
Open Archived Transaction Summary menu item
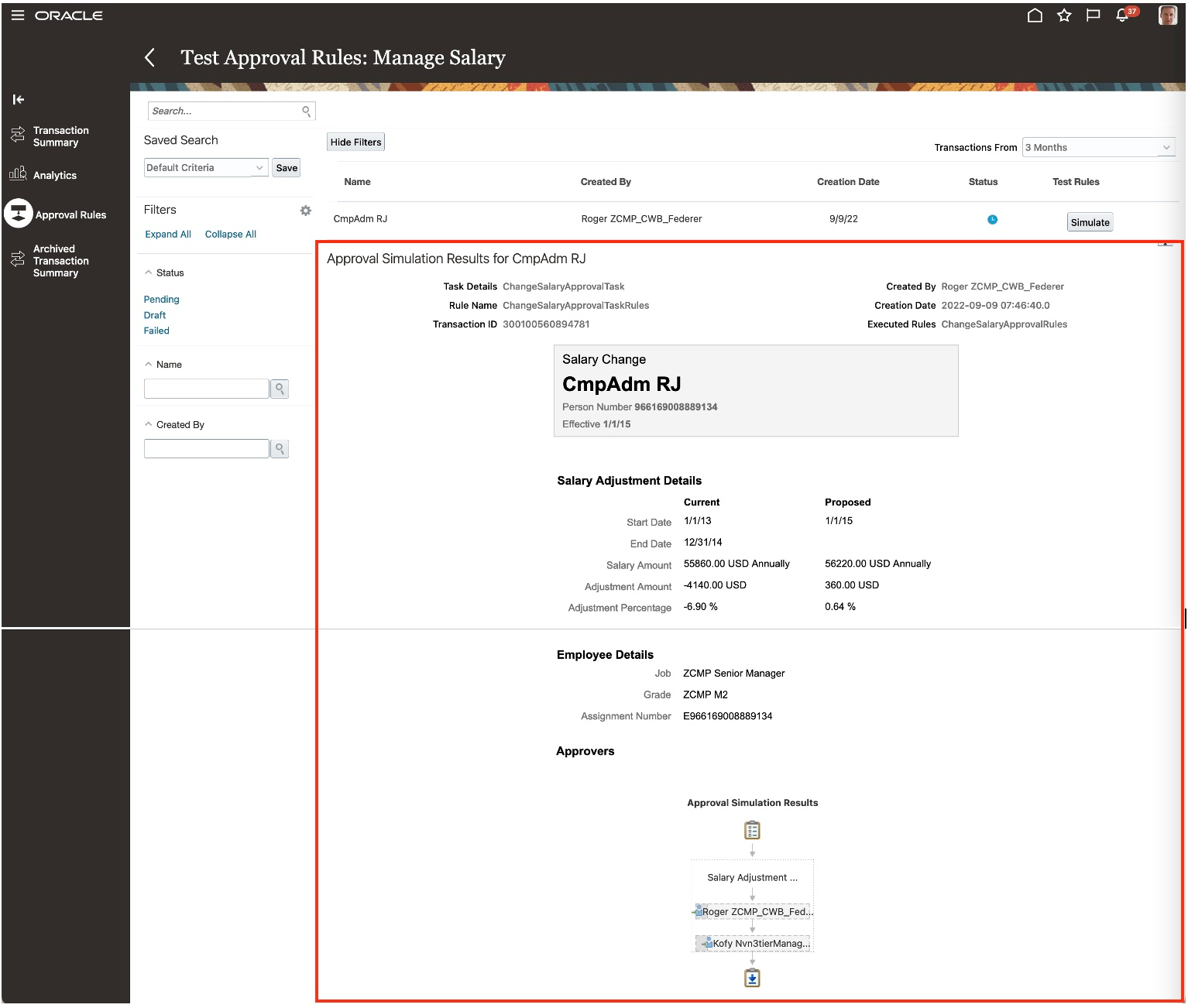pos(60,261)
